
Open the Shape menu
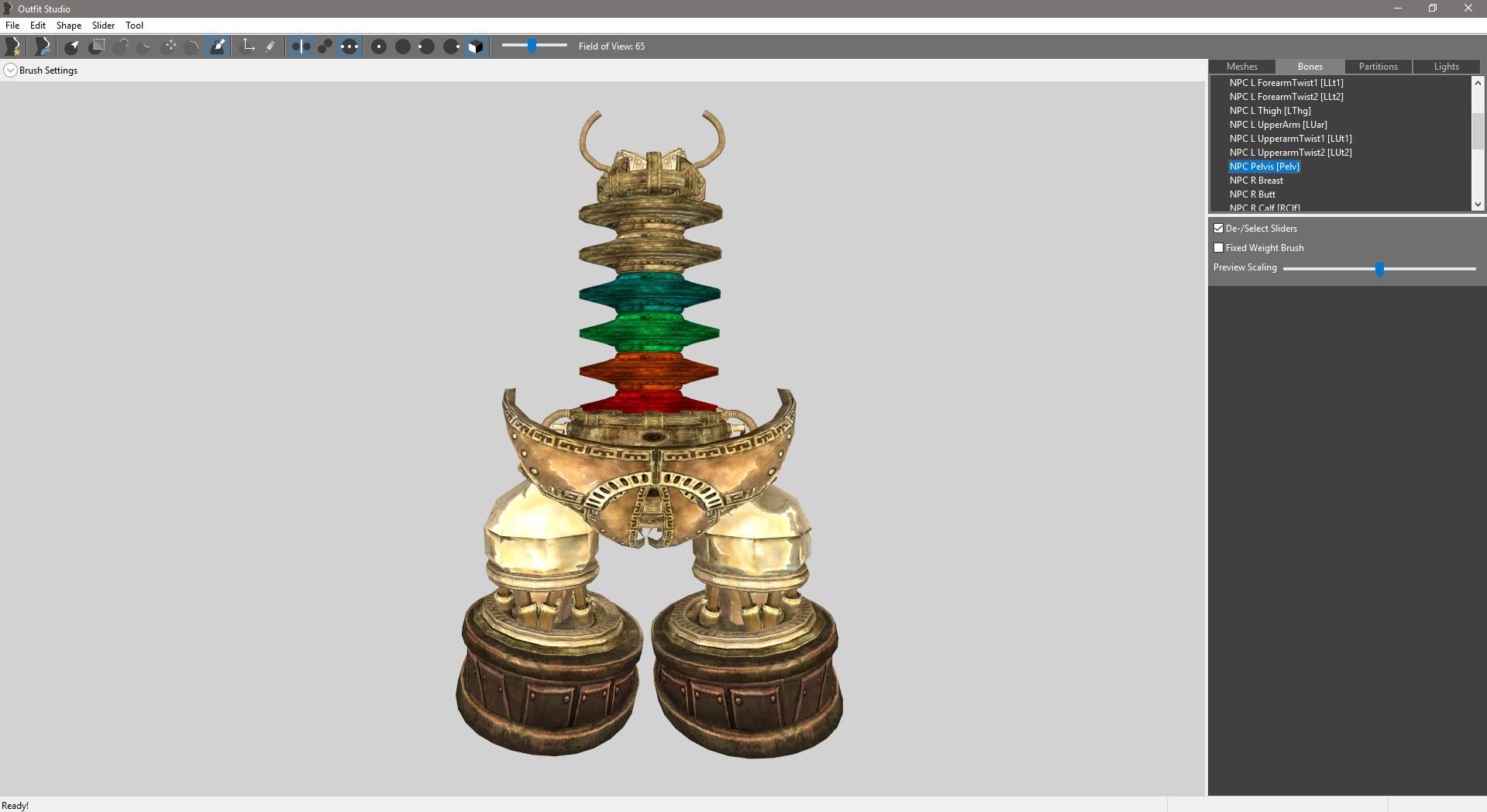click(69, 26)
